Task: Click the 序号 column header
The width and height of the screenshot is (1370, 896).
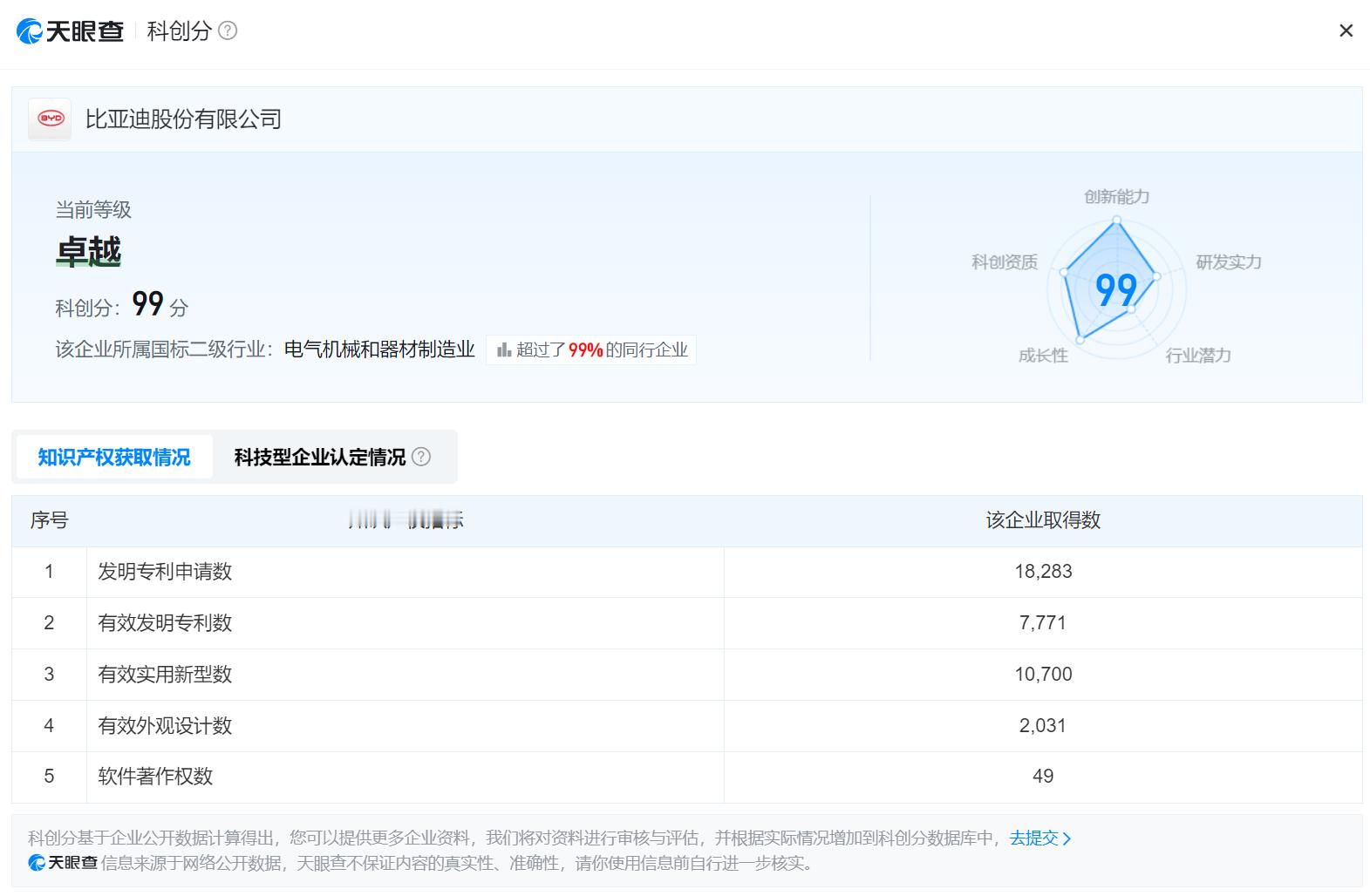Action: pyautogui.click(x=49, y=520)
